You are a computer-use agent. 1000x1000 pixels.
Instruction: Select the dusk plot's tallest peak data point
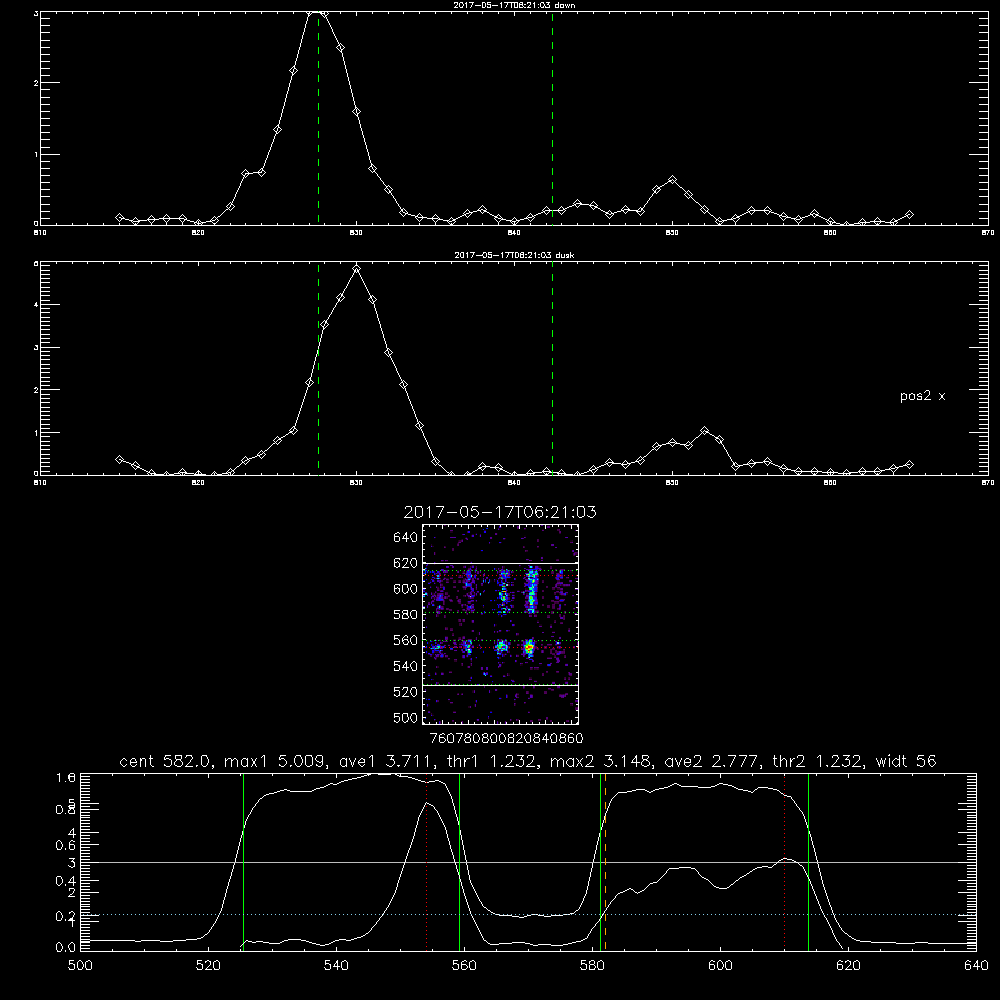tap(357, 269)
